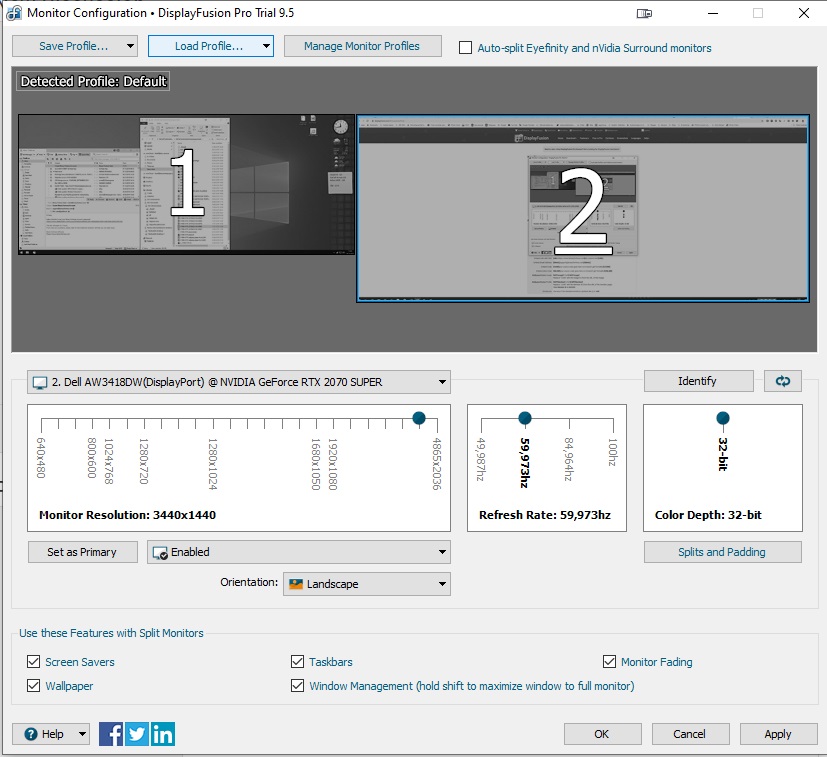
Task: Open the Save Profile dropdown
Action: pyautogui.click(x=74, y=46)
